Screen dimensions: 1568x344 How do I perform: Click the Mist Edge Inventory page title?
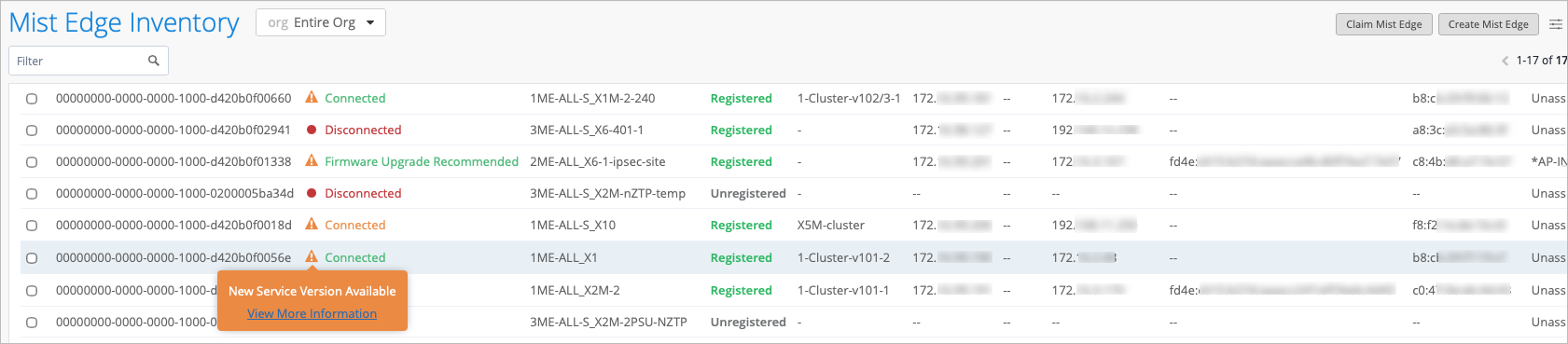tap(124, 22)
